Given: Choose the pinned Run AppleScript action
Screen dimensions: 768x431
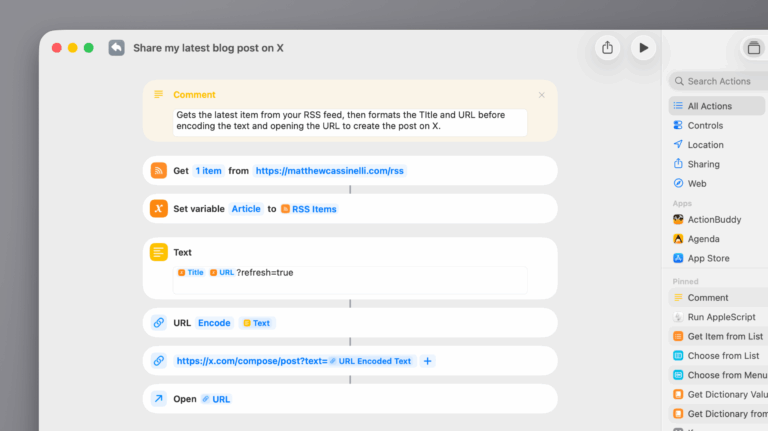Looking at the screenshot, I should point(721,317).
